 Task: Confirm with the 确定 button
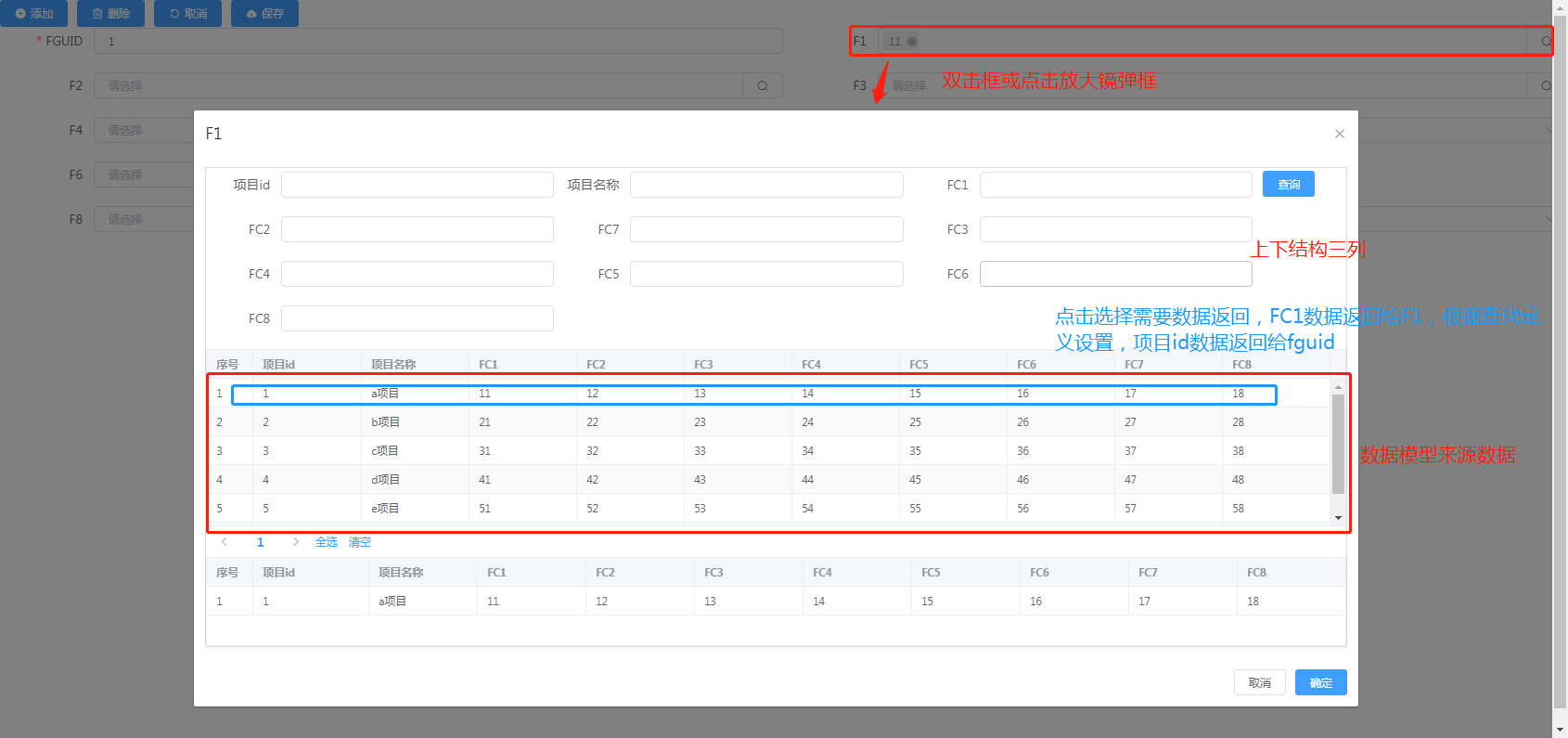click(x=1320, y=682)
